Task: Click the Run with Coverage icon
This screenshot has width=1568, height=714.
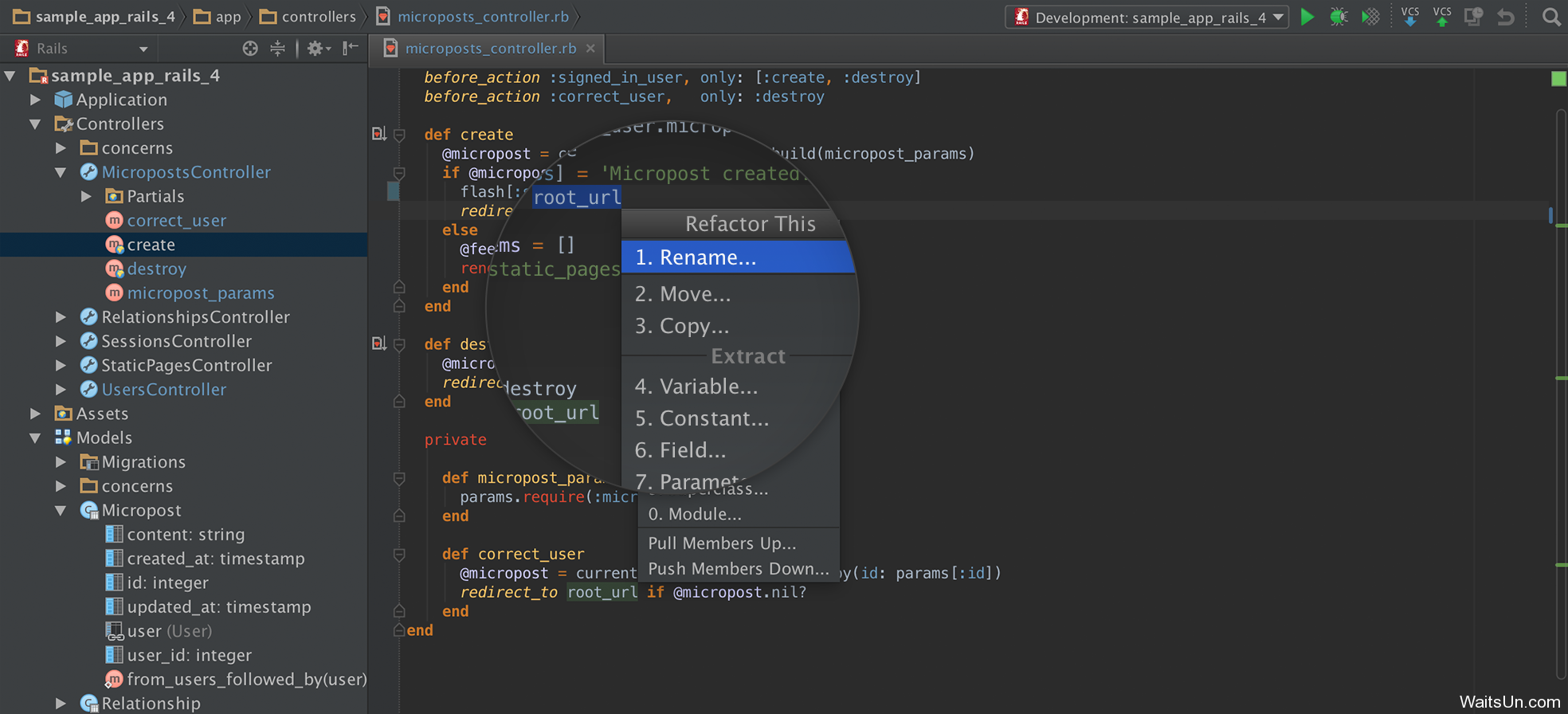Action: click(1370, 17)
